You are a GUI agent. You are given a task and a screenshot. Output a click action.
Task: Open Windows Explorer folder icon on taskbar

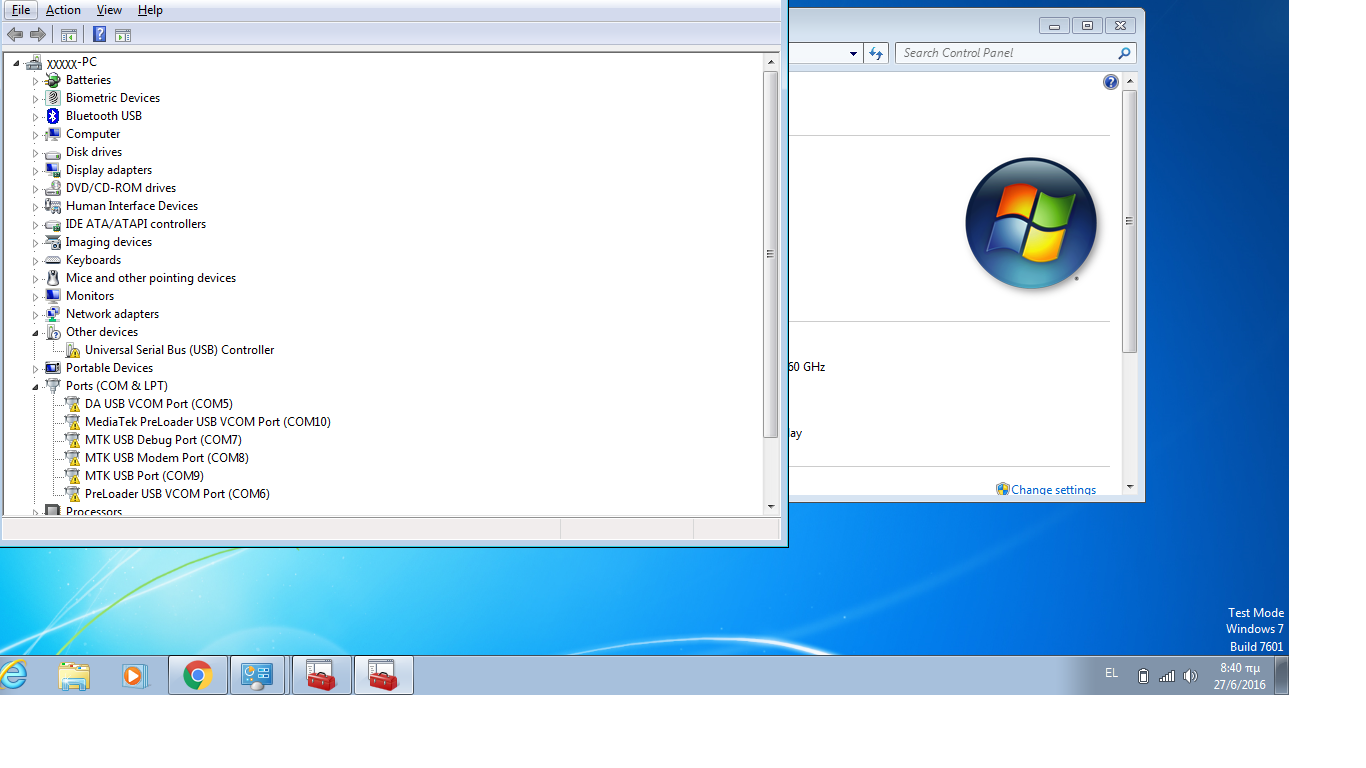coord(74,675)
